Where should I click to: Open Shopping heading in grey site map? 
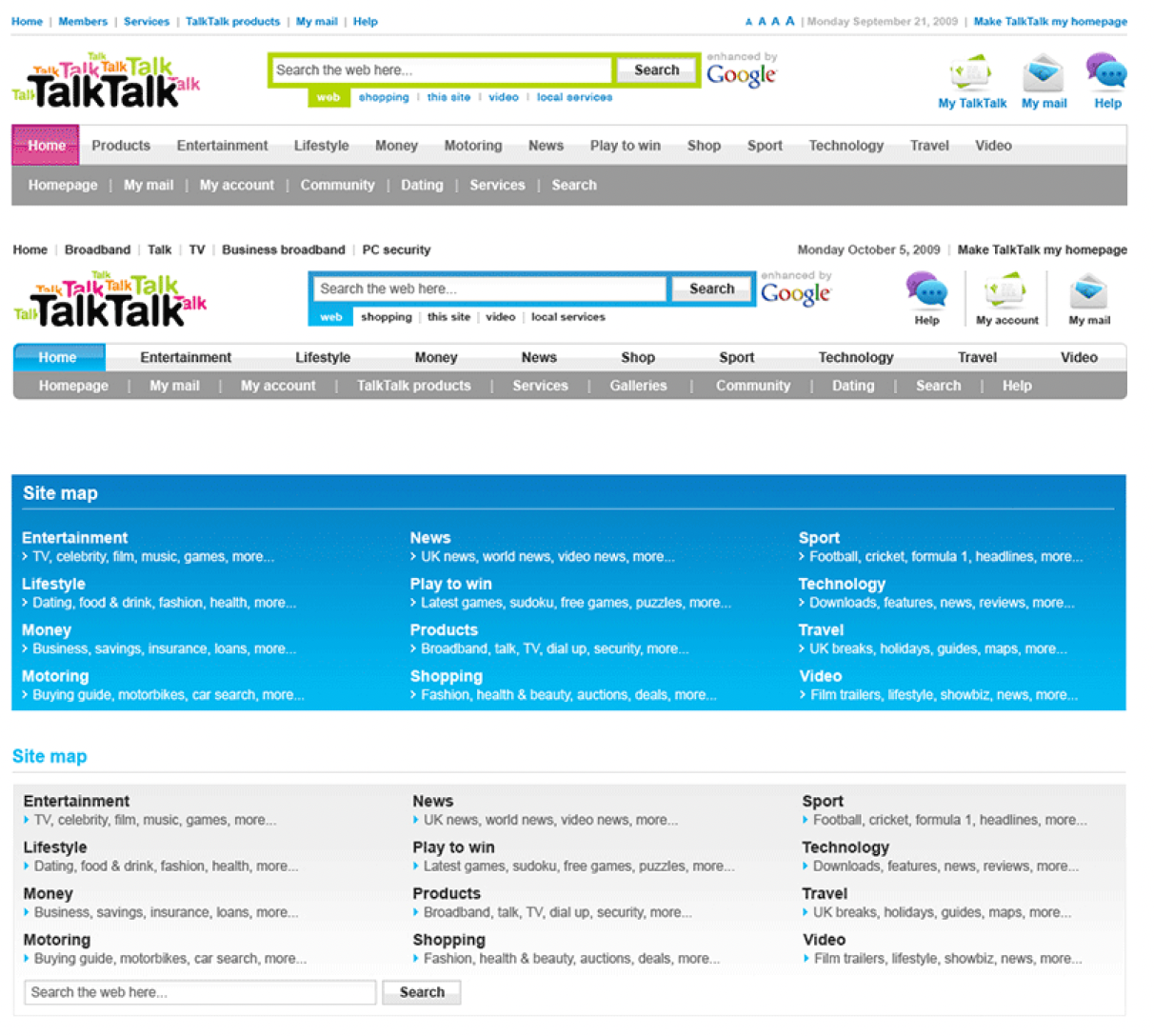point(449,940)
